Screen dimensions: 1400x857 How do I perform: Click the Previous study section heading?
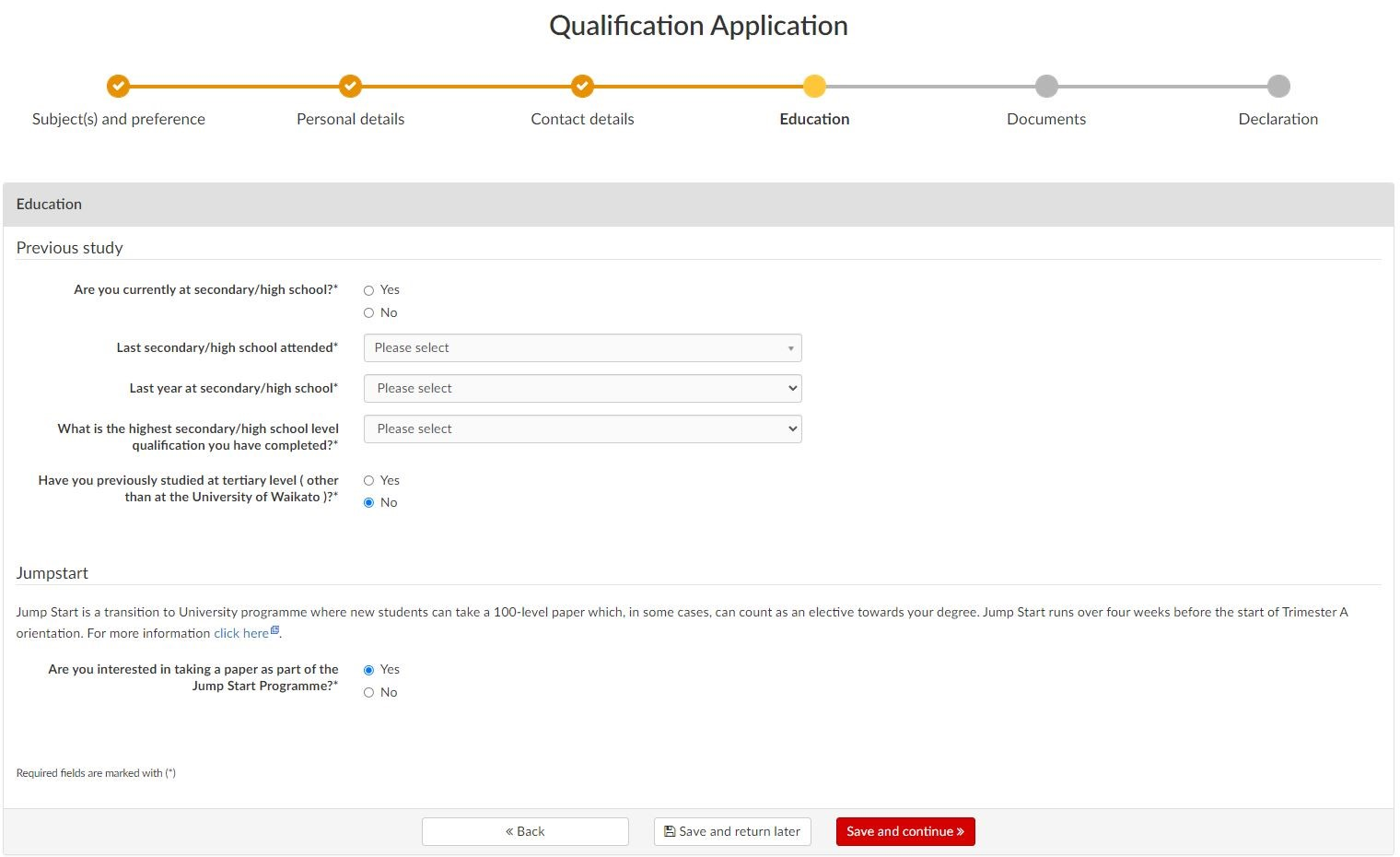[69, 248]
